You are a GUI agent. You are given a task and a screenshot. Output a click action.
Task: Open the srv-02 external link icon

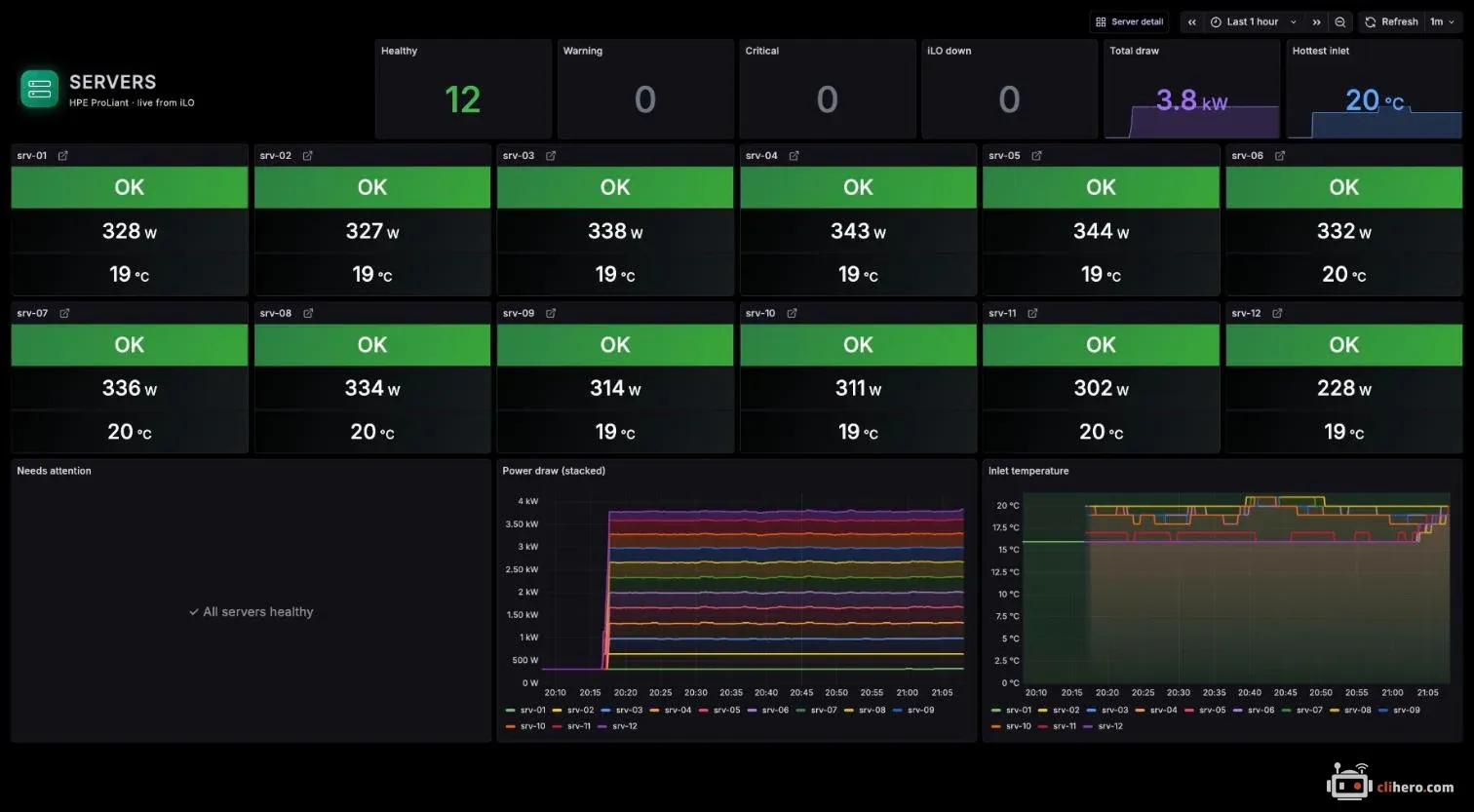[307, 156]
